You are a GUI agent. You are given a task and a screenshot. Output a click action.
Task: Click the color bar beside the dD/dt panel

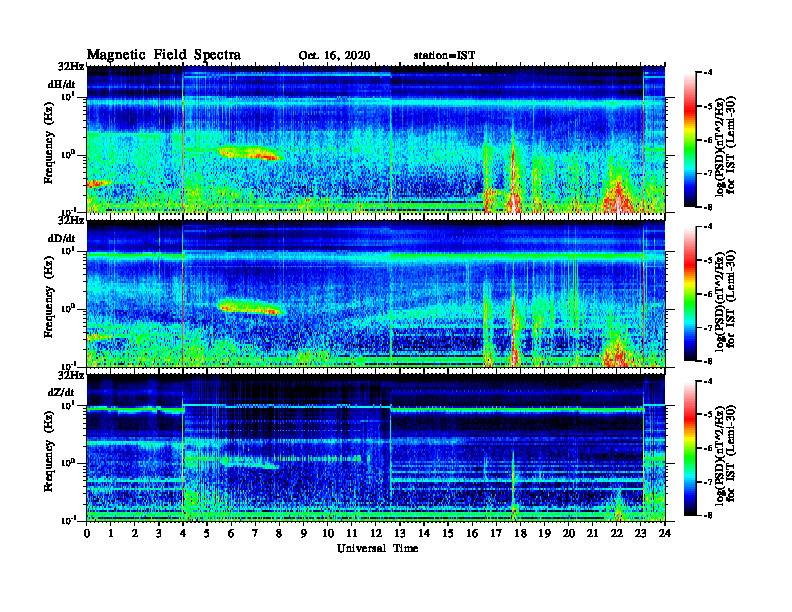click(689, 294)
